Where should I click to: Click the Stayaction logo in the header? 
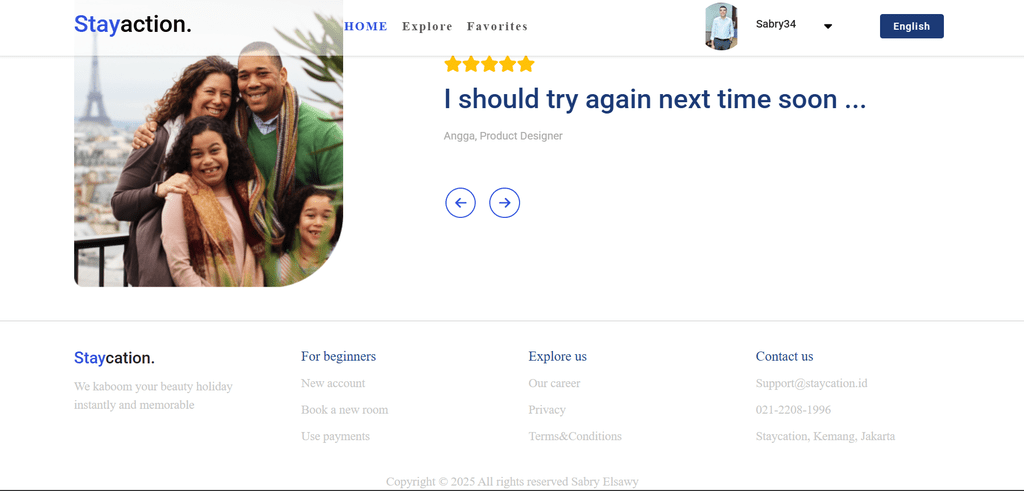coord(133,24)
